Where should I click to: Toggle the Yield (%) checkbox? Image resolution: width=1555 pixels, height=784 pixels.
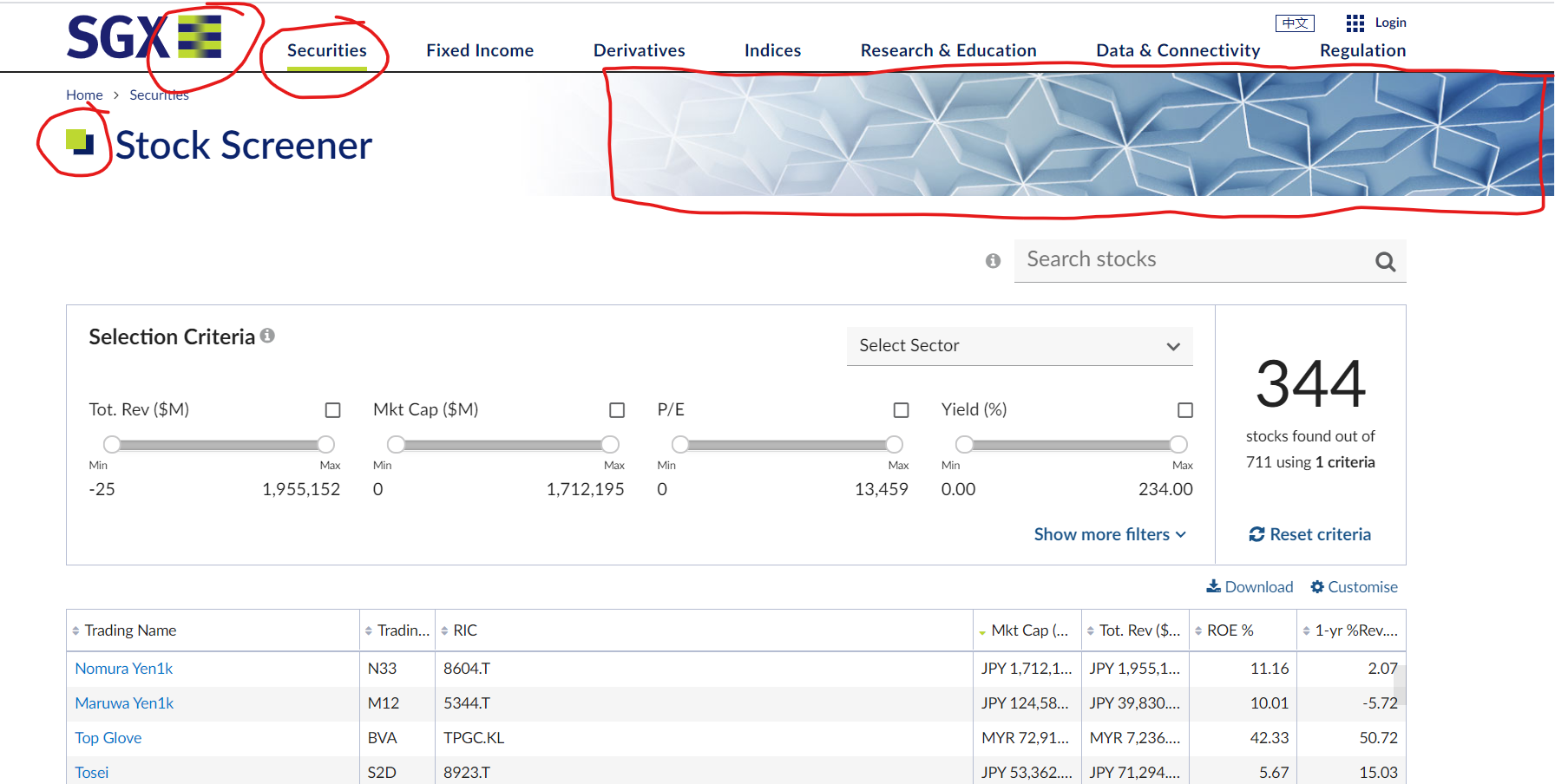tap(1185, 410)
